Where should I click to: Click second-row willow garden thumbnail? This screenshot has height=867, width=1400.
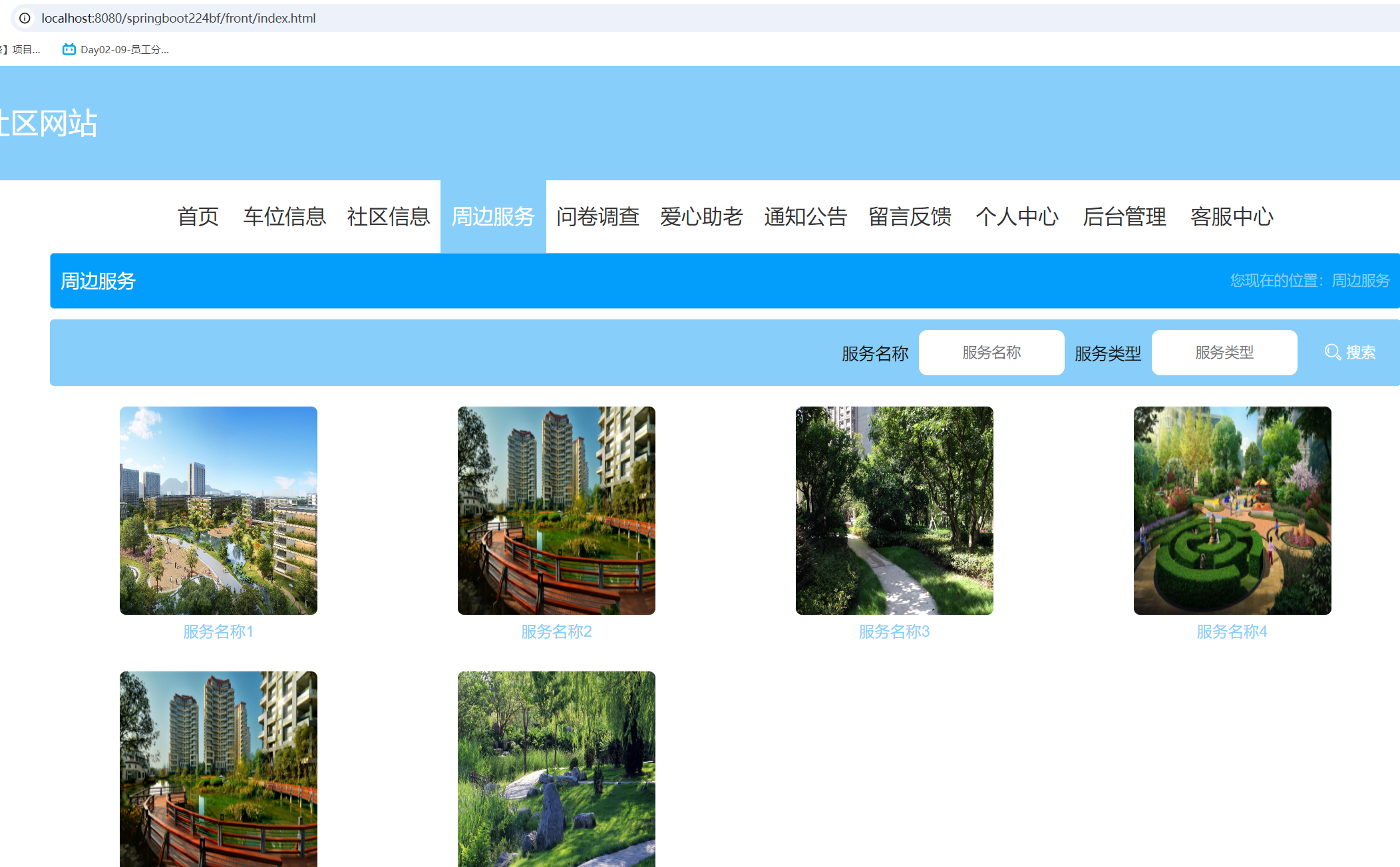(x=556, y=769)
